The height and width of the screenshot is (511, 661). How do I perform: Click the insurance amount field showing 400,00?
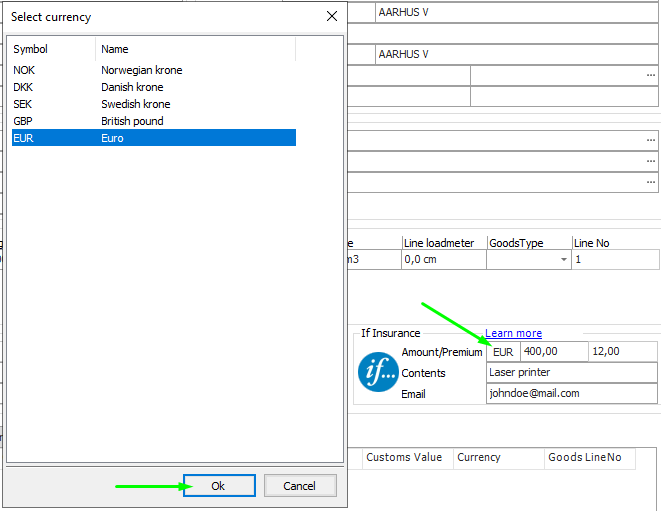[552, 352]
